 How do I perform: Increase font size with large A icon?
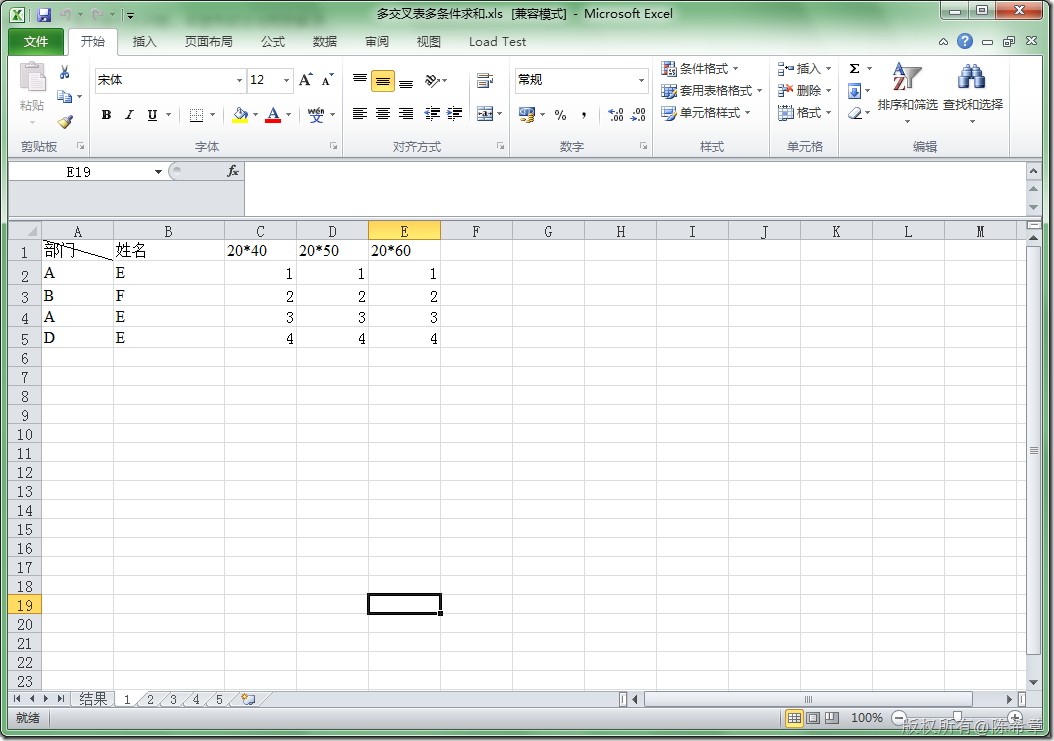tap(305, 80)
